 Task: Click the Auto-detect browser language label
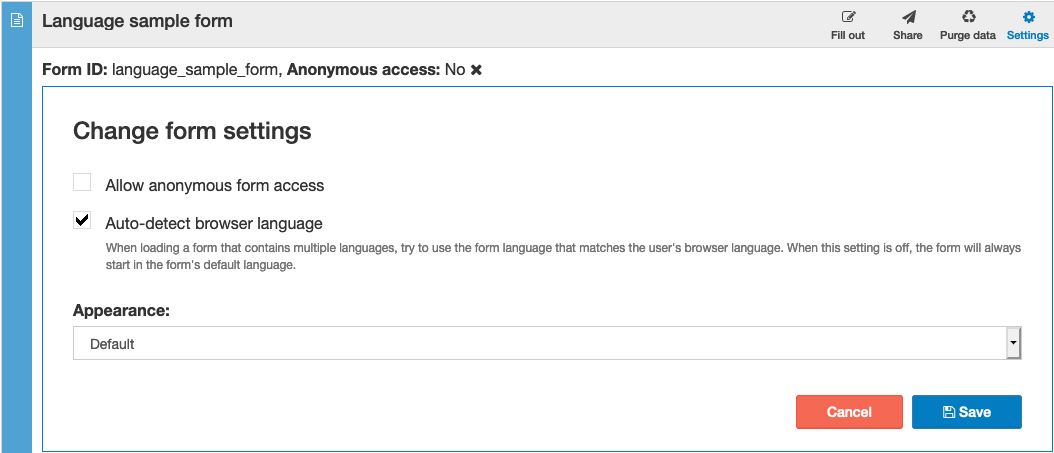click(x=214, y=223)
